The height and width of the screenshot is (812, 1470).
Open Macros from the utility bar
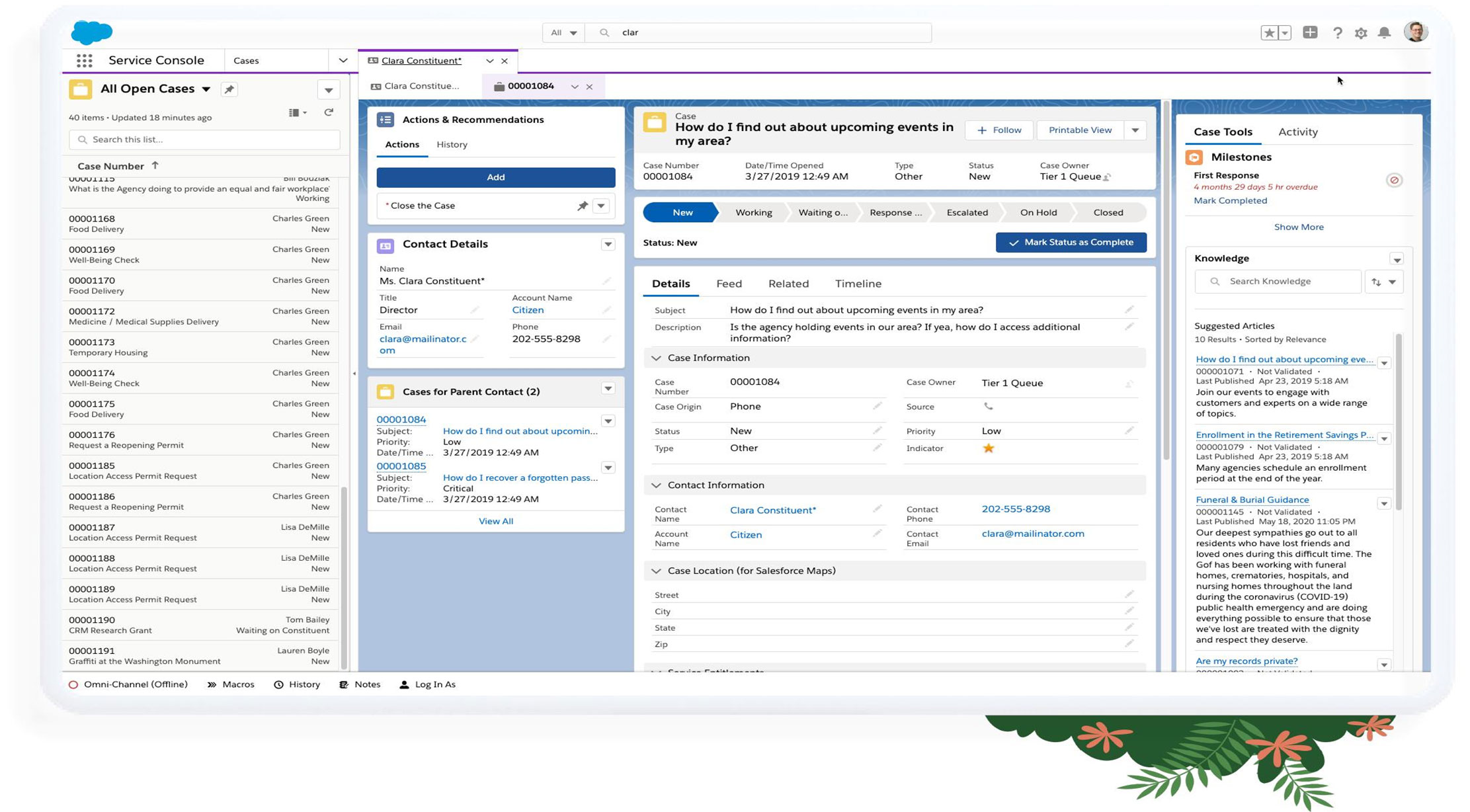(230, 684)
